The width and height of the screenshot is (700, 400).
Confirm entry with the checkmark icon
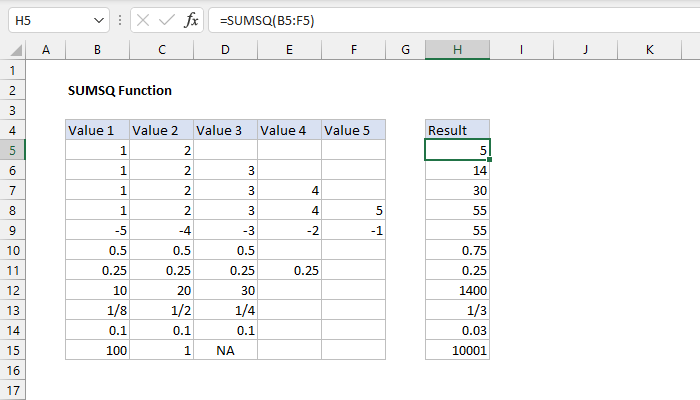(x=167, y=21)
